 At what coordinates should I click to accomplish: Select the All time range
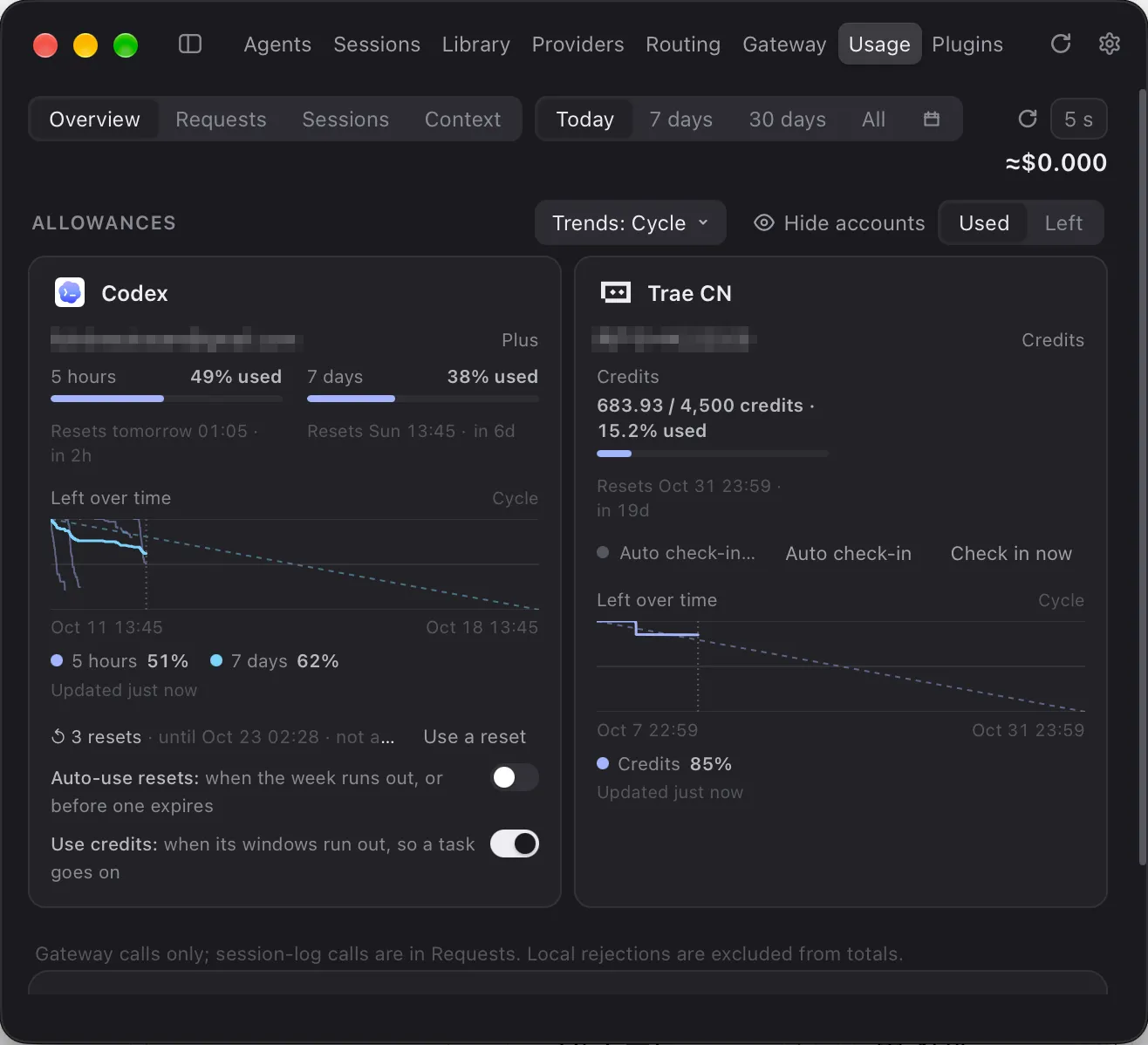873,119
